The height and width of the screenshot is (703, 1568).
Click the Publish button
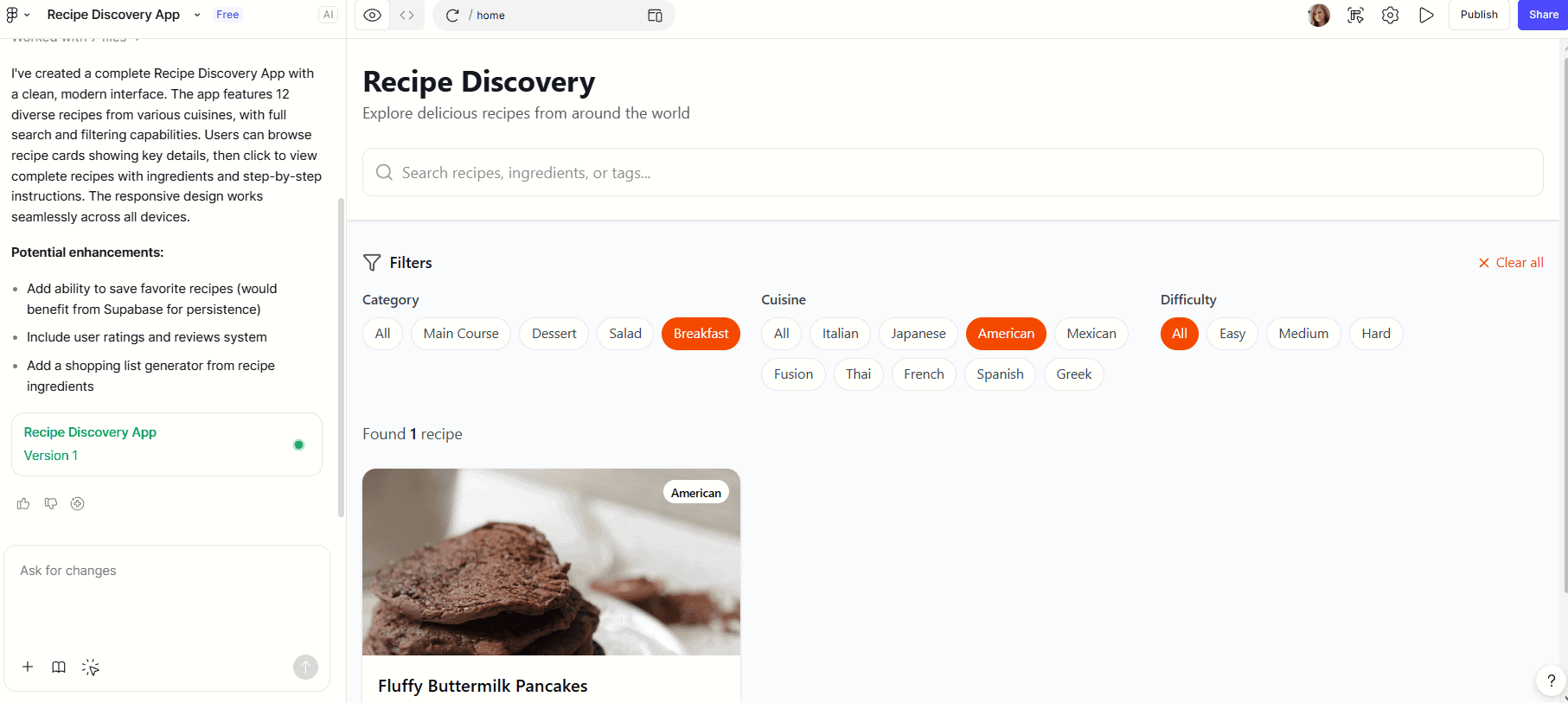(x=1479, y=15)
